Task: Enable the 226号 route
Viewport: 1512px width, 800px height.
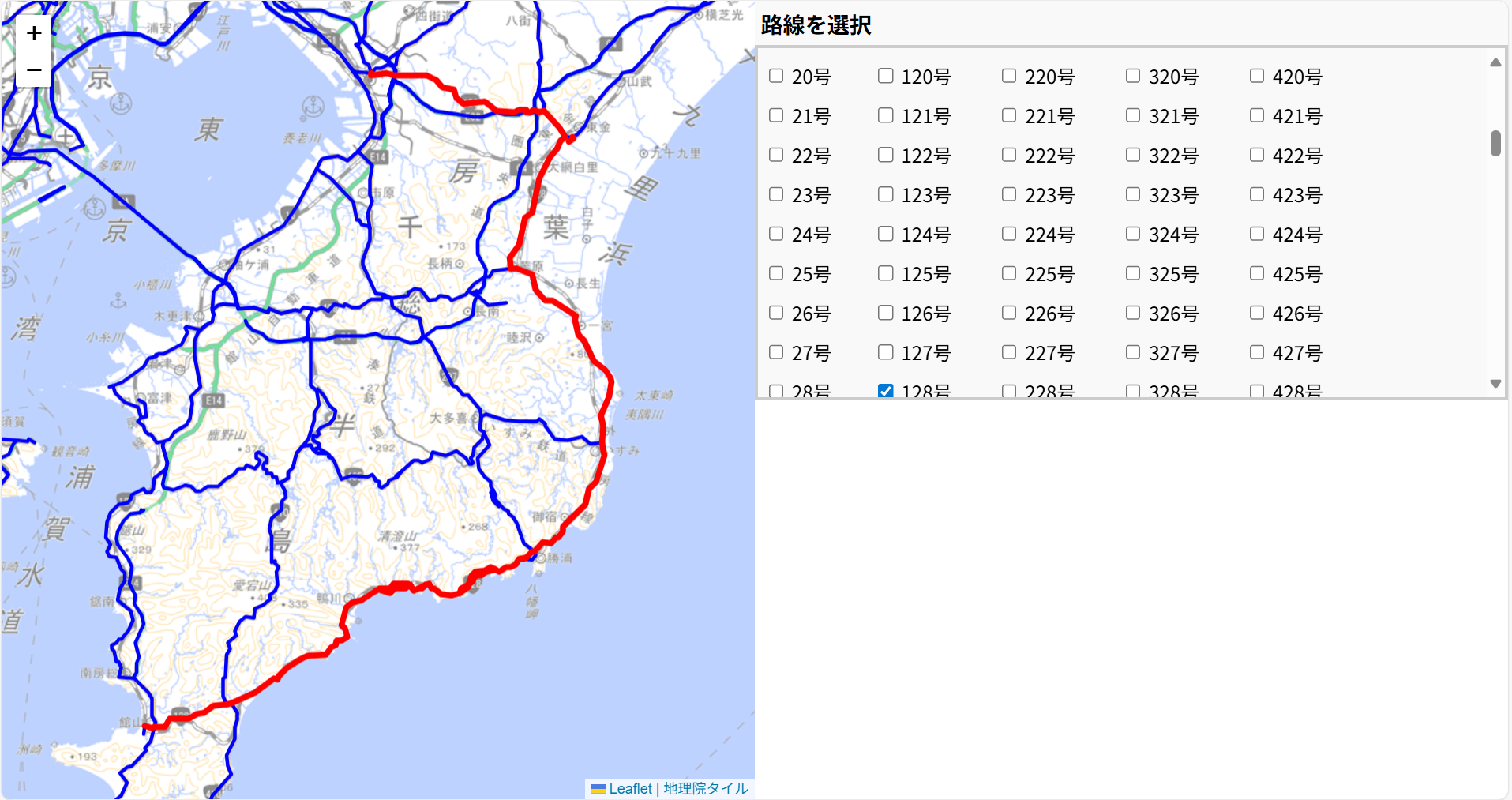Action: pos(1008,312)
